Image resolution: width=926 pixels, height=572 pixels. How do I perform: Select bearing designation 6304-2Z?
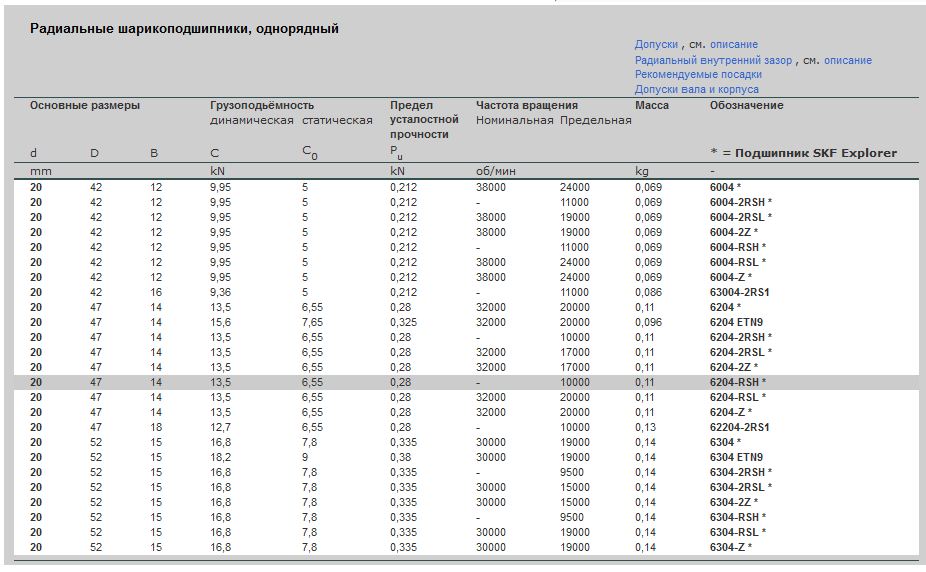[730, 502]
